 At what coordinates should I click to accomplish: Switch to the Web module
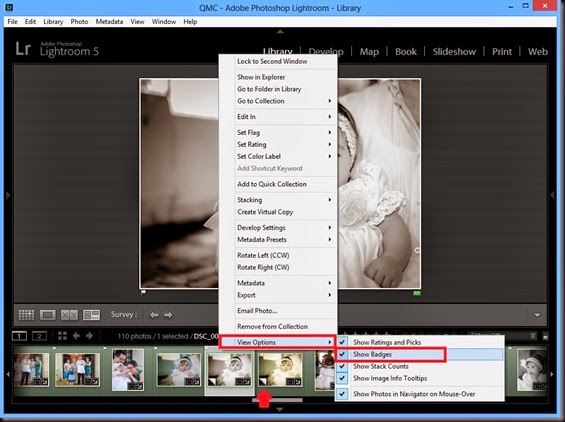[x=538, y=52]
